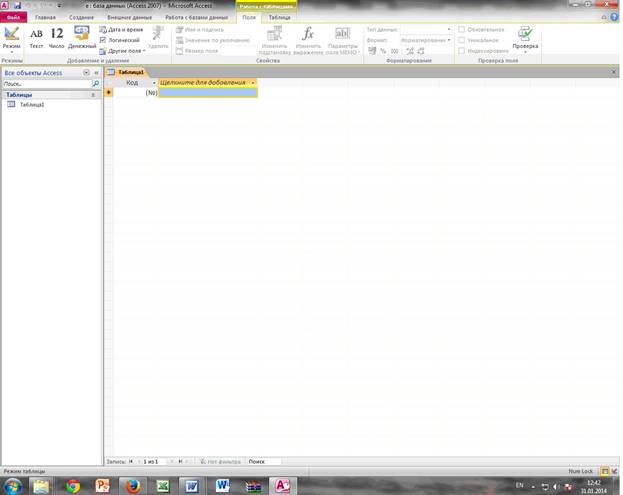Open Google Chrome from taskbar
This screenshot has width=623, height=495.
point(73,486)
